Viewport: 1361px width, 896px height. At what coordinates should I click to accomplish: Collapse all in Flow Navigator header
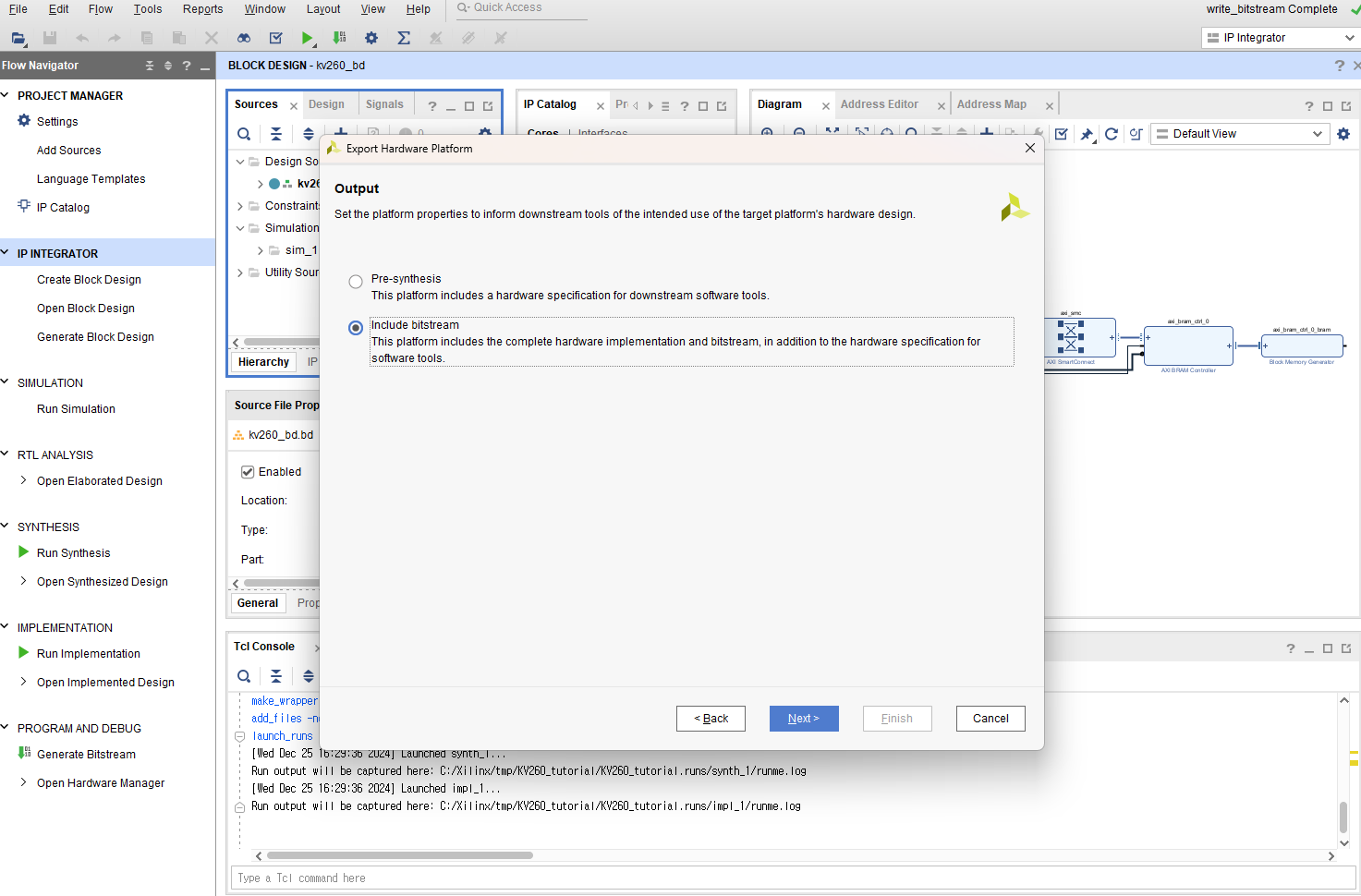150,66
